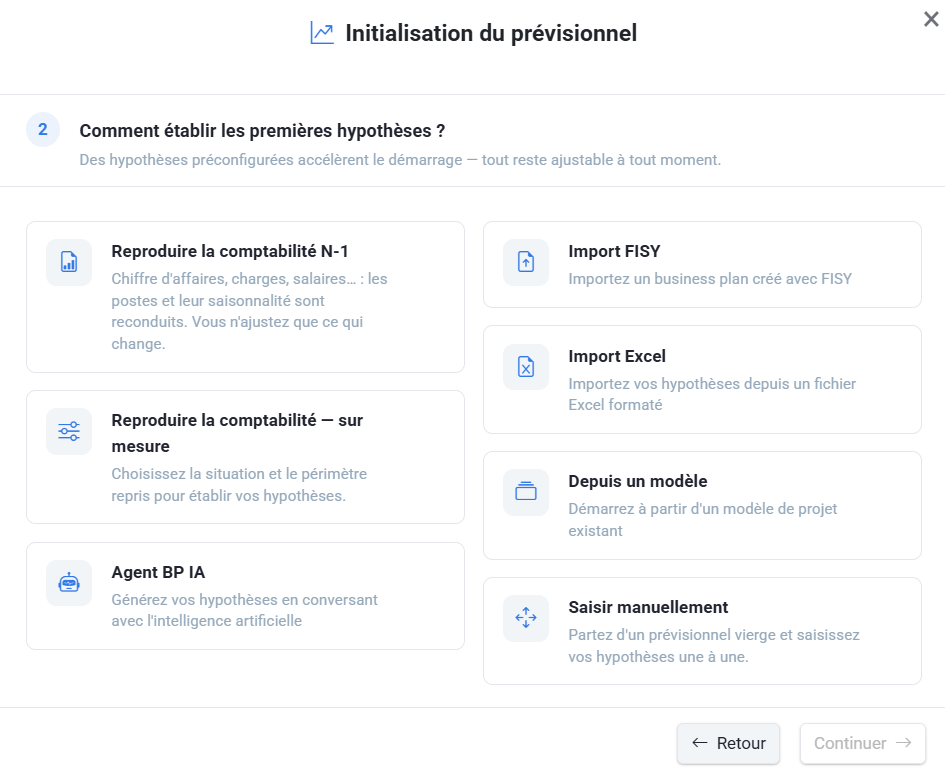Pick the Depuis un modèle card title
Image resolution: width=945 pixels, height=775 pixels.
point(638,481)
